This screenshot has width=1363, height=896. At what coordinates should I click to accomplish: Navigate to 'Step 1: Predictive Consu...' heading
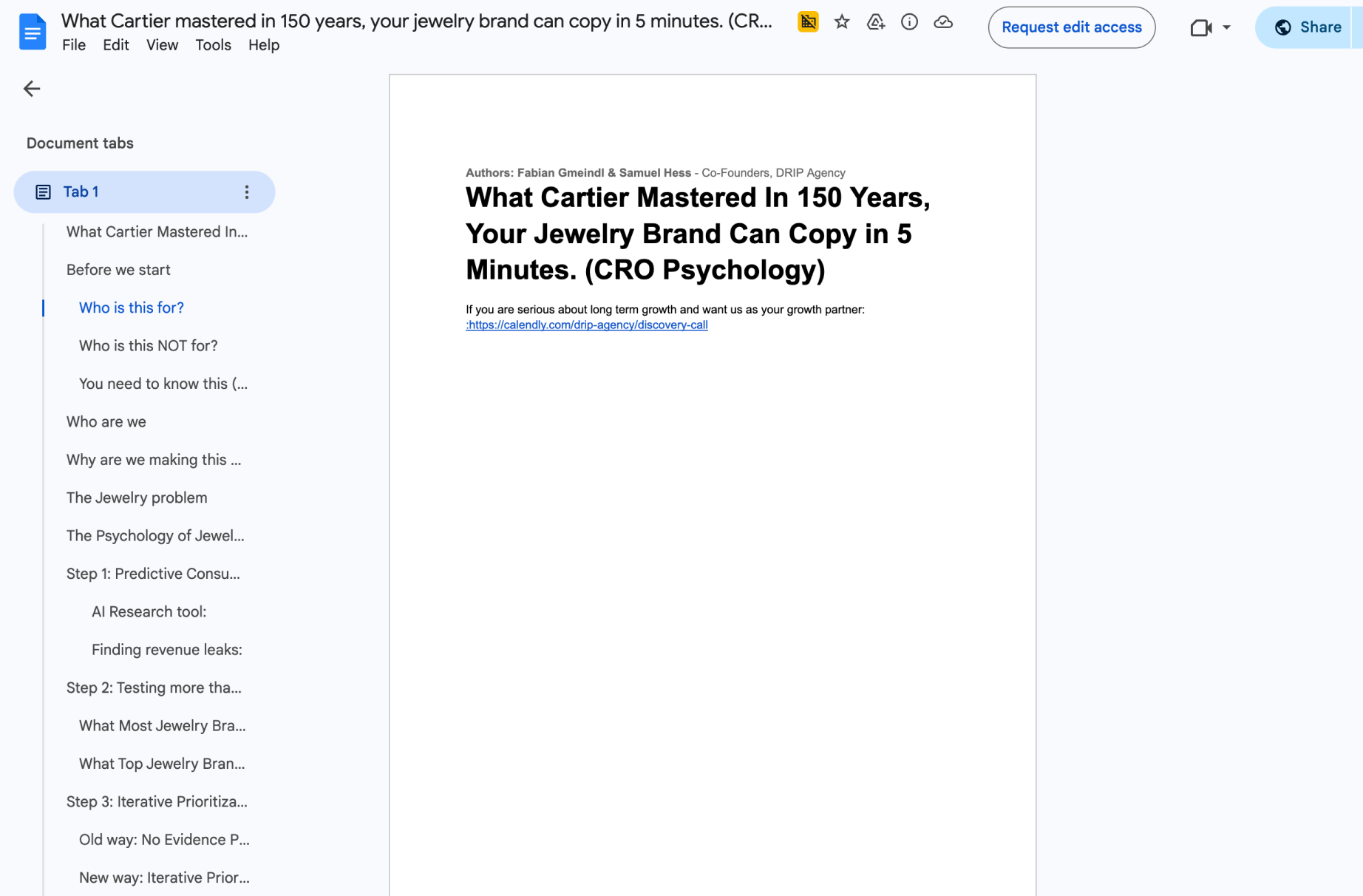(153, 574)
